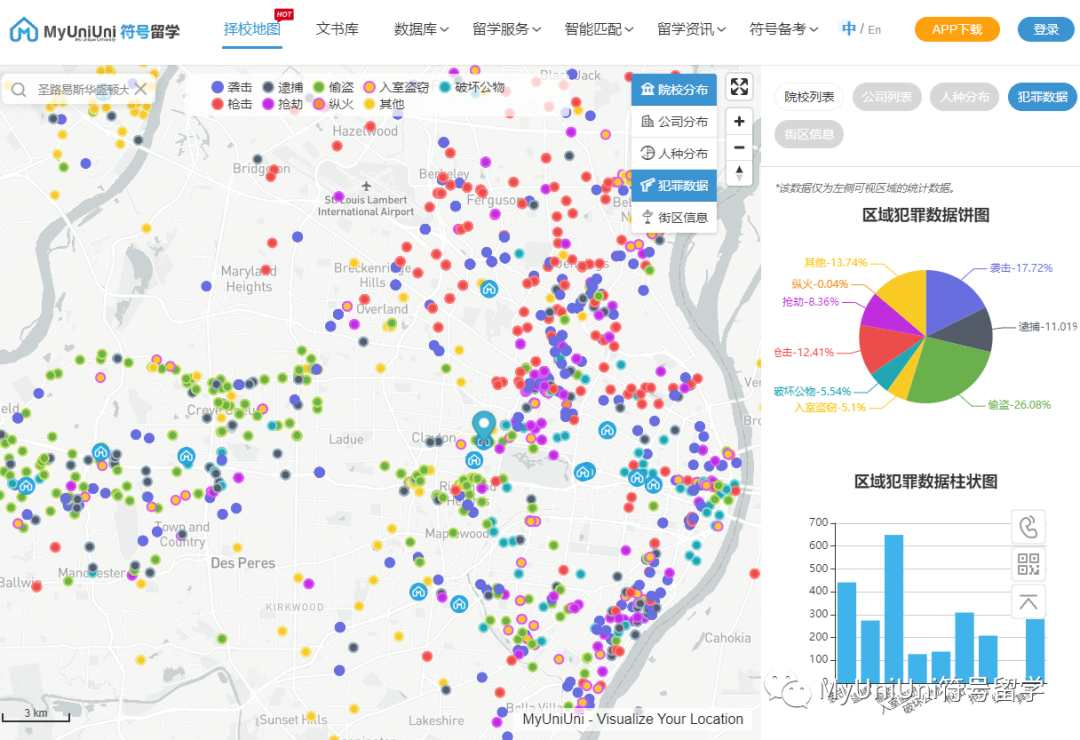The width and height of the screenshot is (1080, 740).
Task: Click the dark gray 逮捕 pie slice
Action: [968, 331]
